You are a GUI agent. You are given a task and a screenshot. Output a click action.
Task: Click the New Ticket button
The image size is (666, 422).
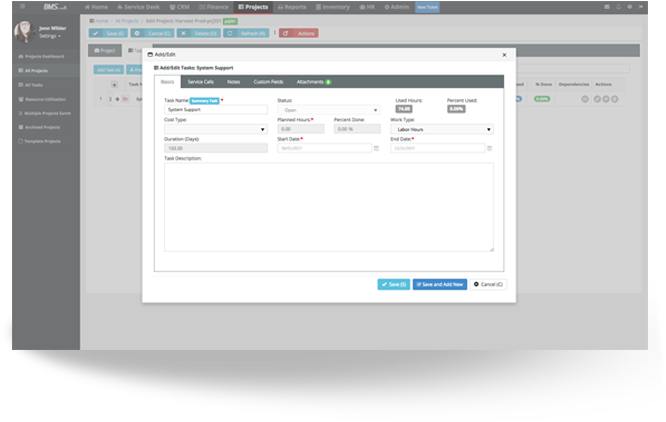427,7
